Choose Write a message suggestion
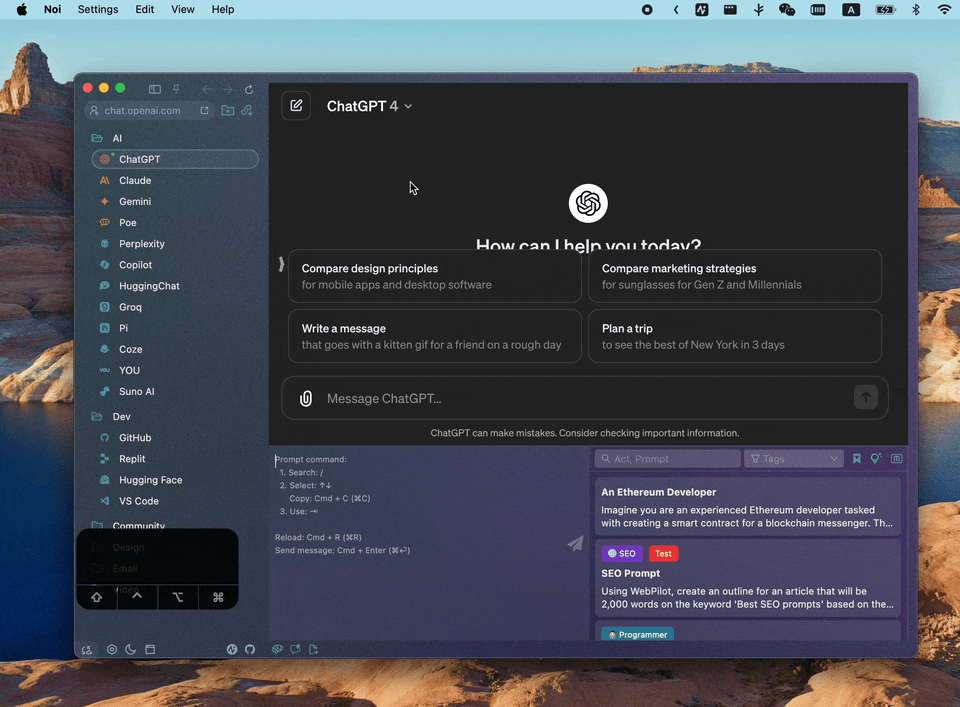 click(435, 336)
